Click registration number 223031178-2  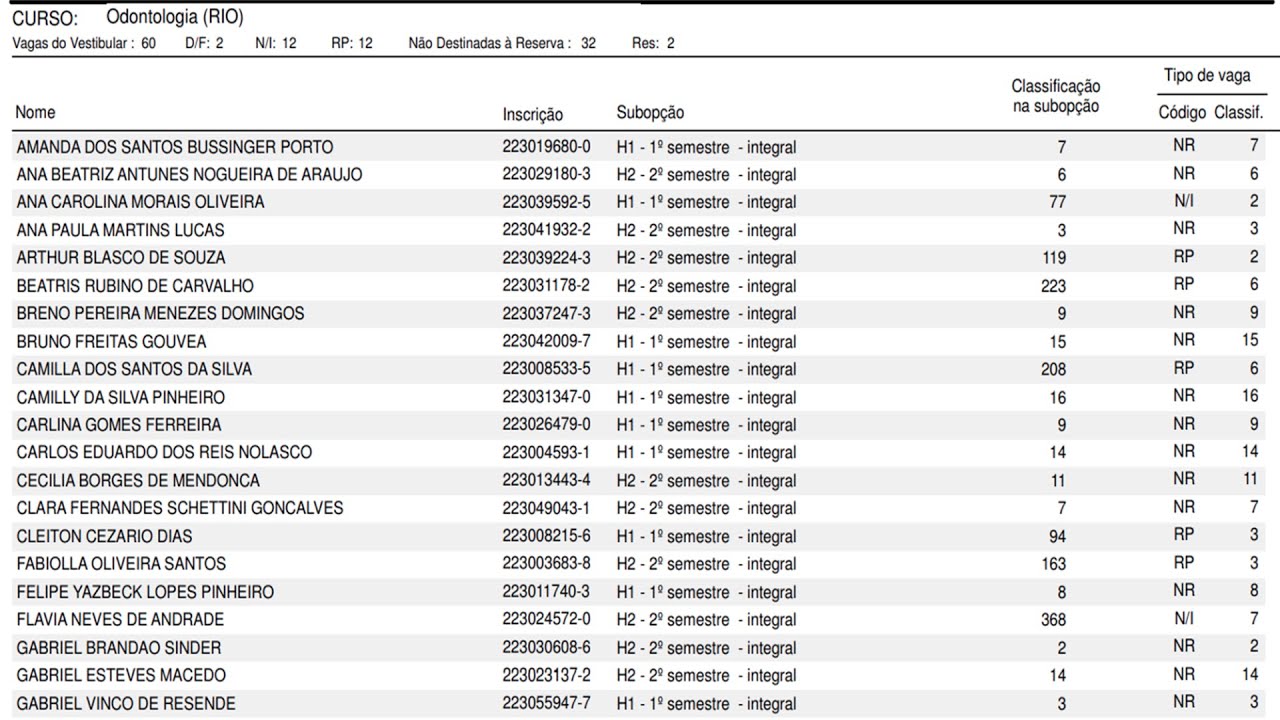[x=546, y=285]
